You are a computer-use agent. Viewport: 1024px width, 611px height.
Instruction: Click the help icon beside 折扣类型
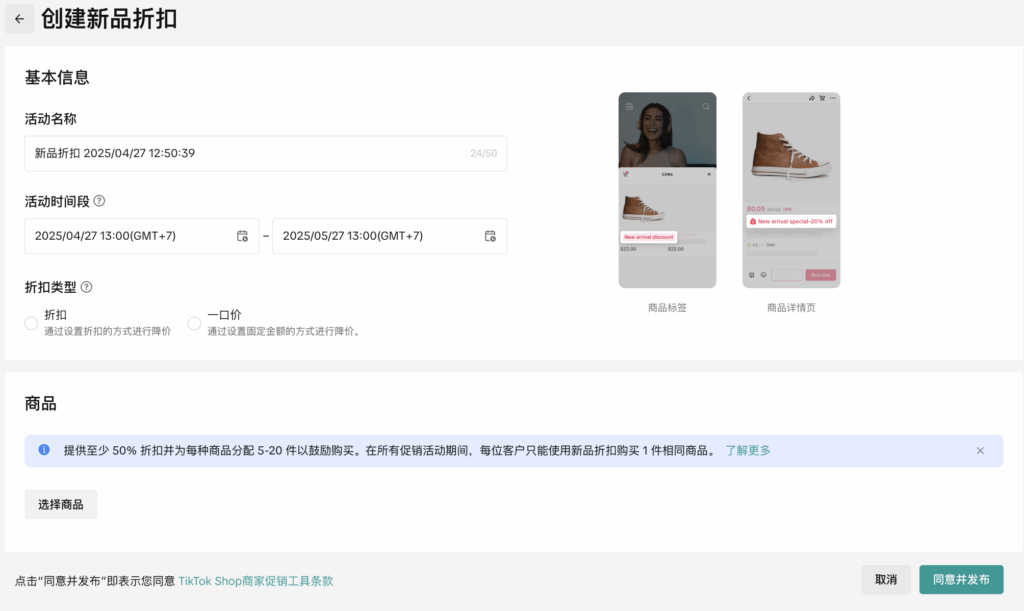88,287
